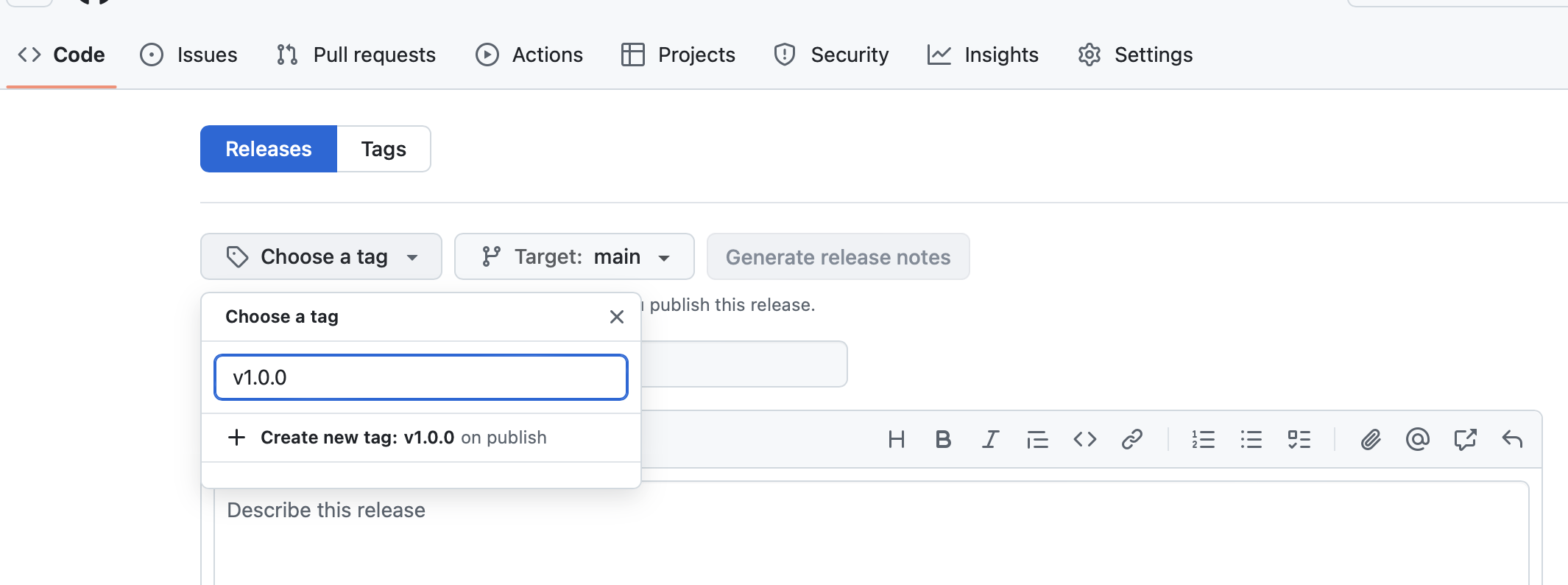This screenshot has height=585, width=1568.
Task: Open the repository Settings tab
Action: click(x=1135, y=55)
